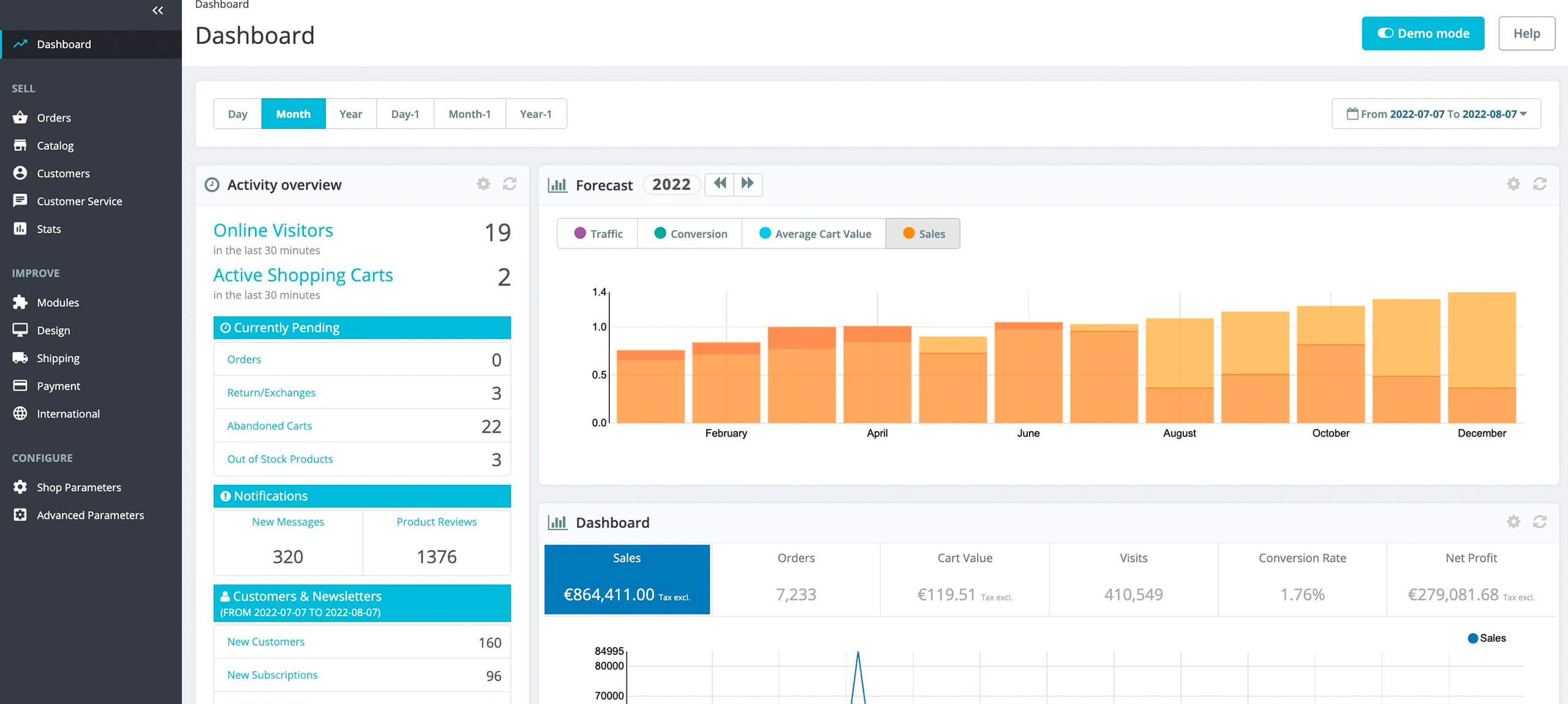1568x704 pixels.
Task: Select the Year period tab
Action: tap(351, 114)
